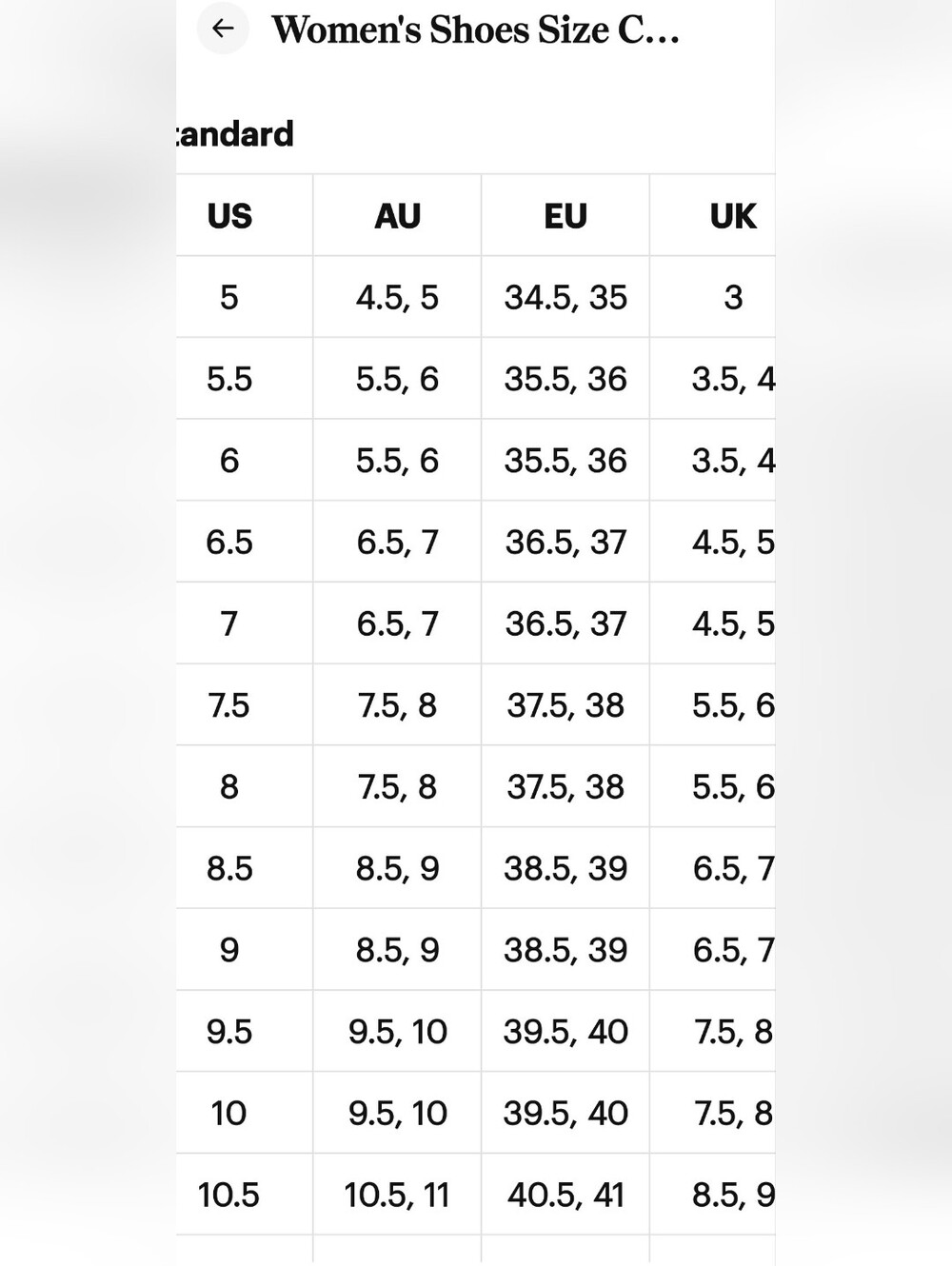Select the AU column header

point(397,216)
